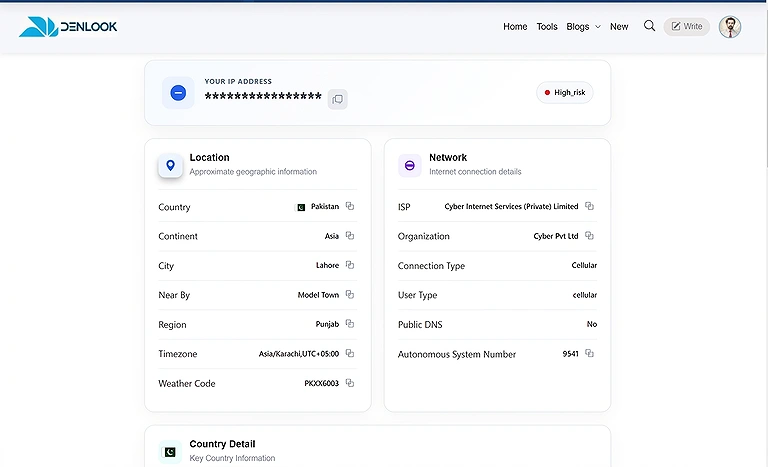Image resolution: width=768 pixels, height=467 pixels.
Task: Go to the Home menu item
Action: pyautogui.click(x=515, y=26)
